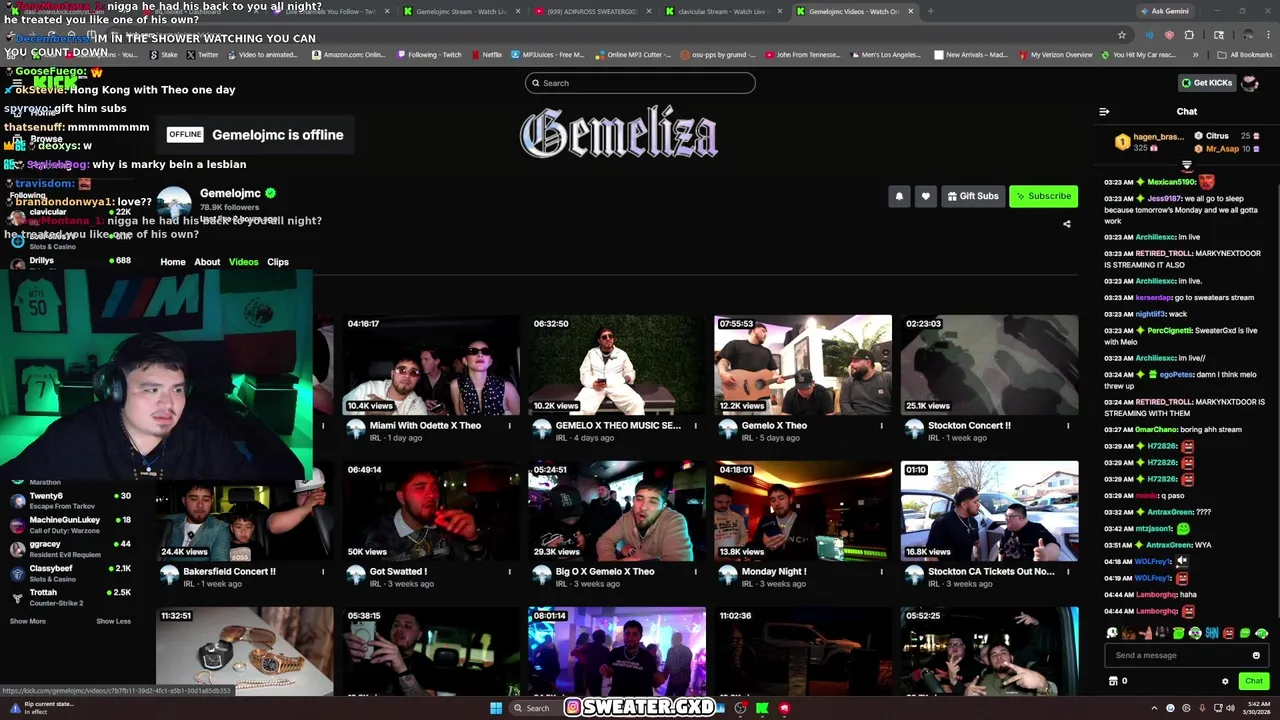
Task: Click the Get KICKs button
Action: (x=1207, y=83)
